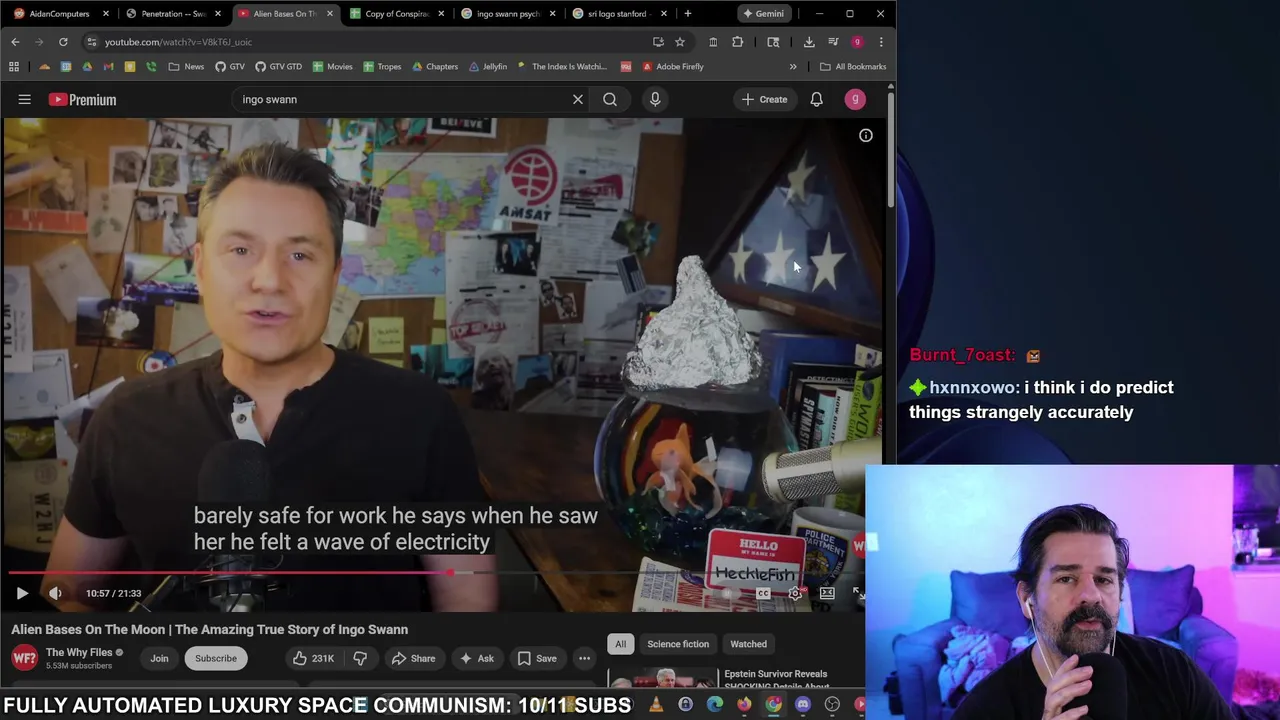Select the 'Watched' filter chip
Screen dimensions: 1280x720
(x=748, y=644)
